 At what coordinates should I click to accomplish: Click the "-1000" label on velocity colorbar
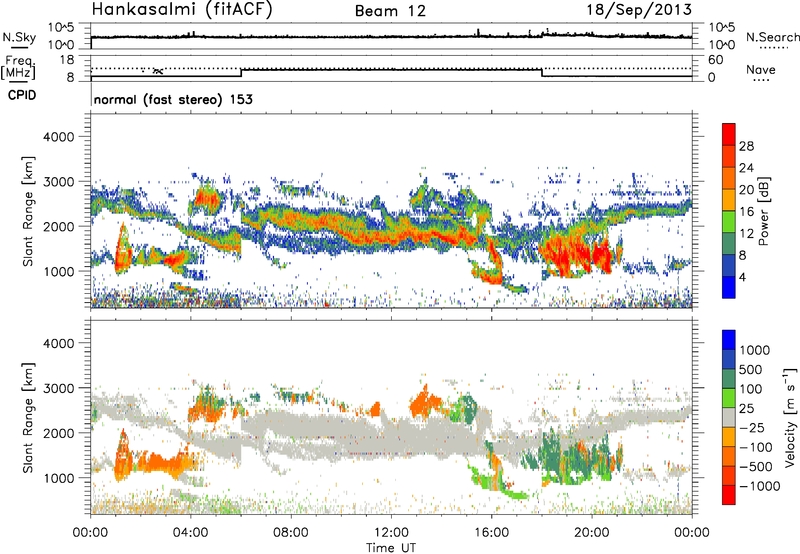pos(758,486)
